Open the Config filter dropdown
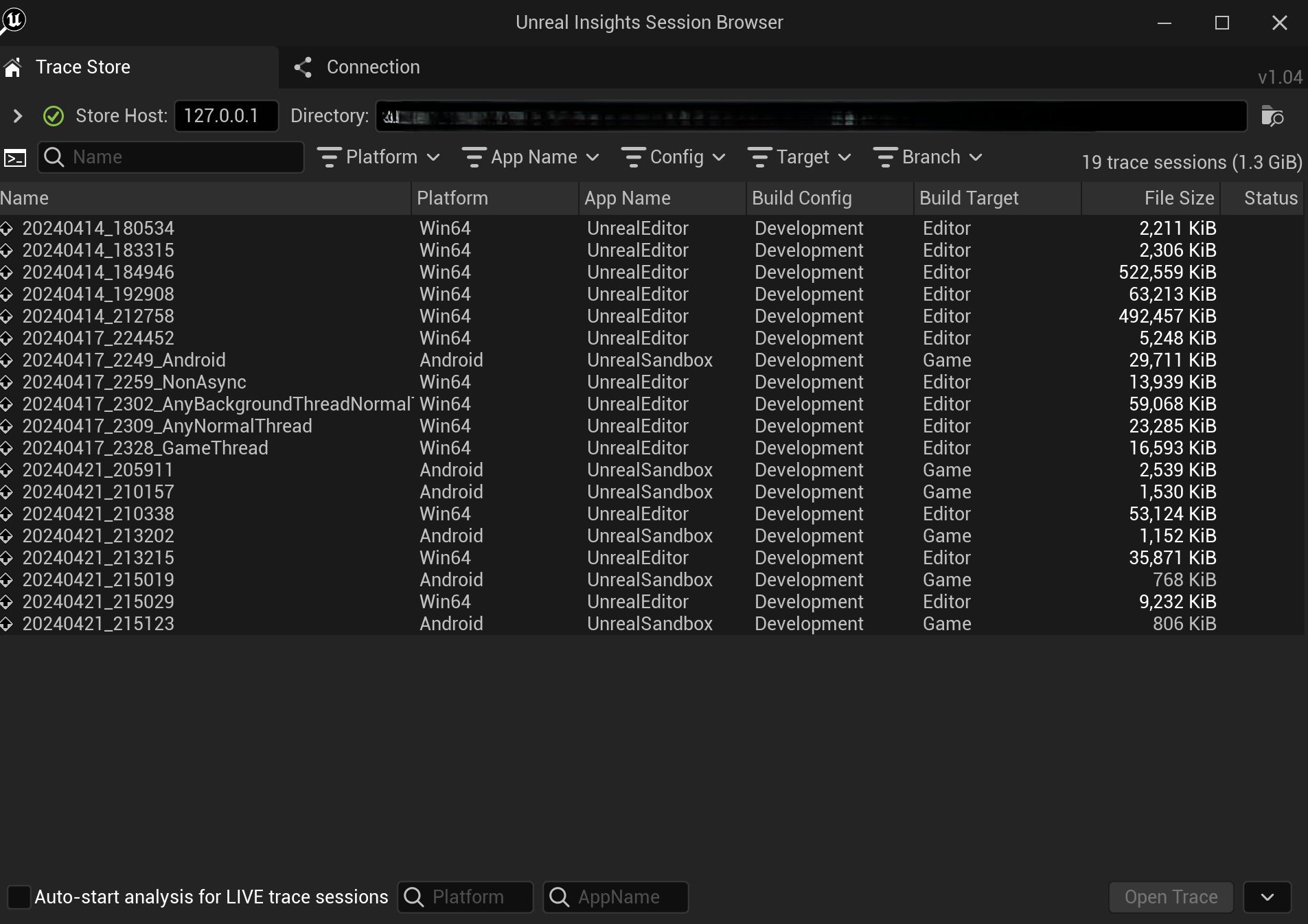The height and width of the screenshot is (924, 1308). (x=674, y=157)
